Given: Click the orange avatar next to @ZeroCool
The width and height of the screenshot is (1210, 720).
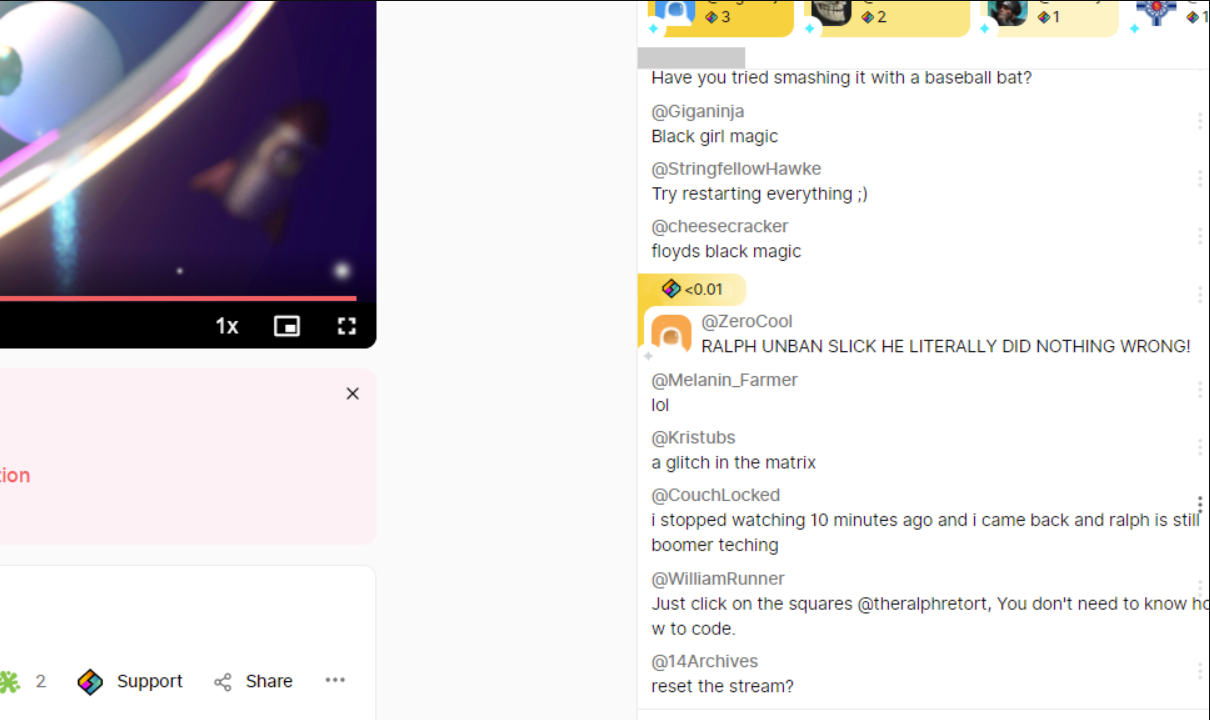Looking at the screenshot, I should coord(671,334).
